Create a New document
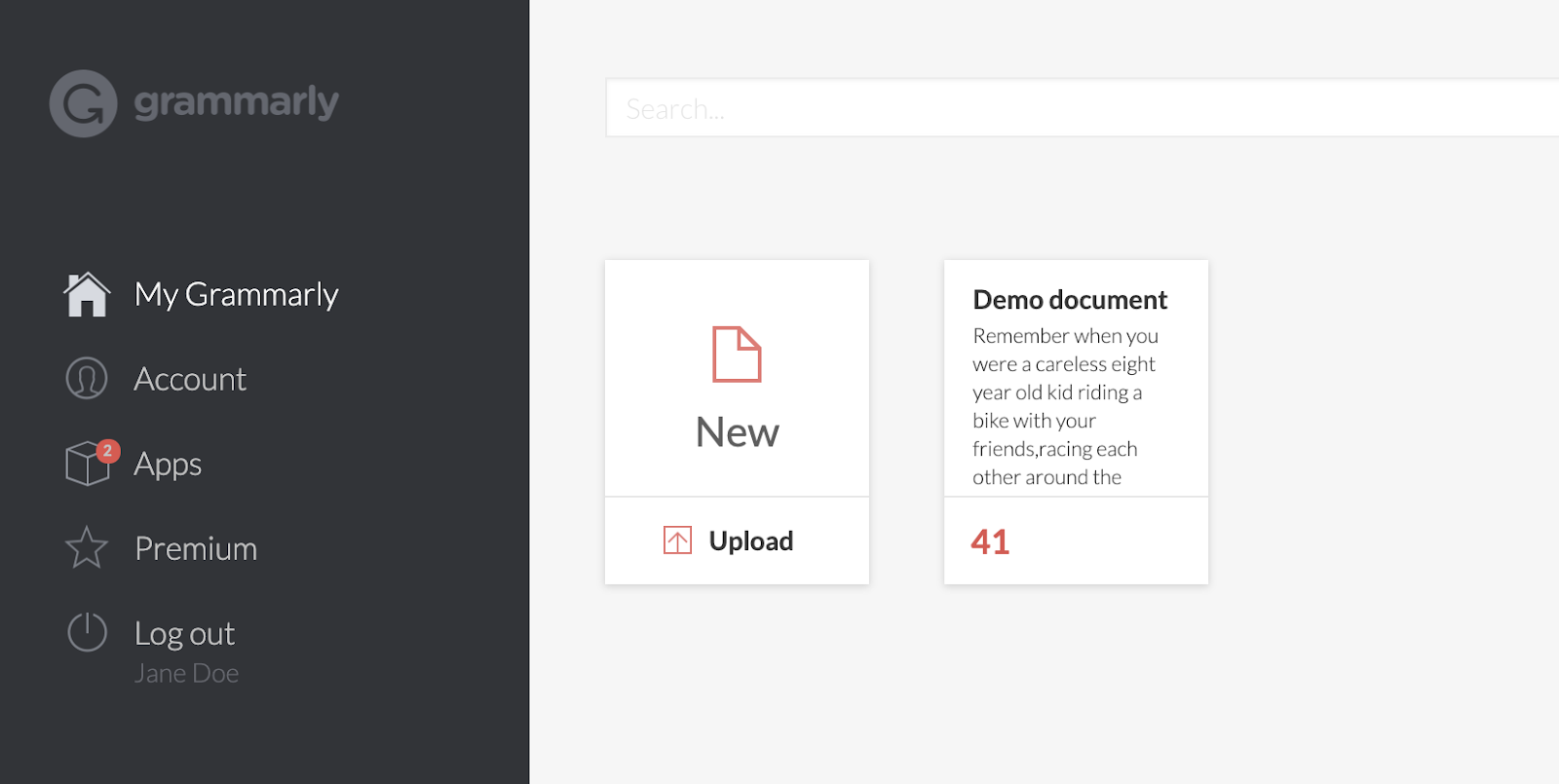This screenshot has width=1559, height=784. (737, 431)
